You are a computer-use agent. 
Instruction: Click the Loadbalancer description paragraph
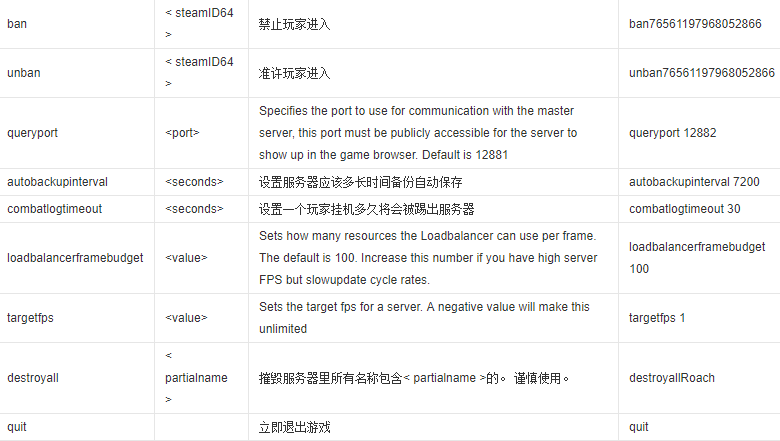[x=428, y=258]
